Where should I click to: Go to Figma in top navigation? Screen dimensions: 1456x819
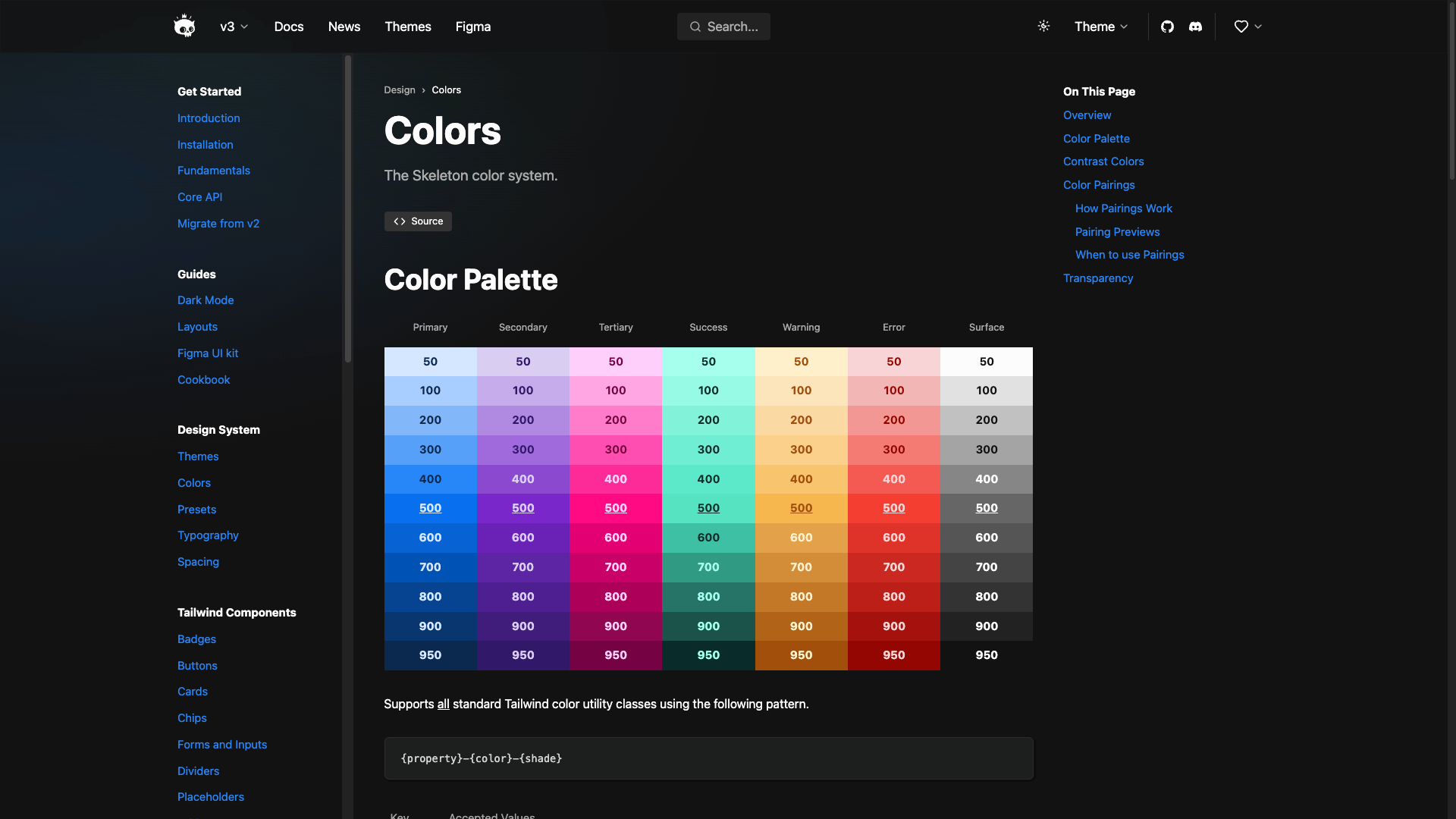pyautogui.click(x=472, y=27)
